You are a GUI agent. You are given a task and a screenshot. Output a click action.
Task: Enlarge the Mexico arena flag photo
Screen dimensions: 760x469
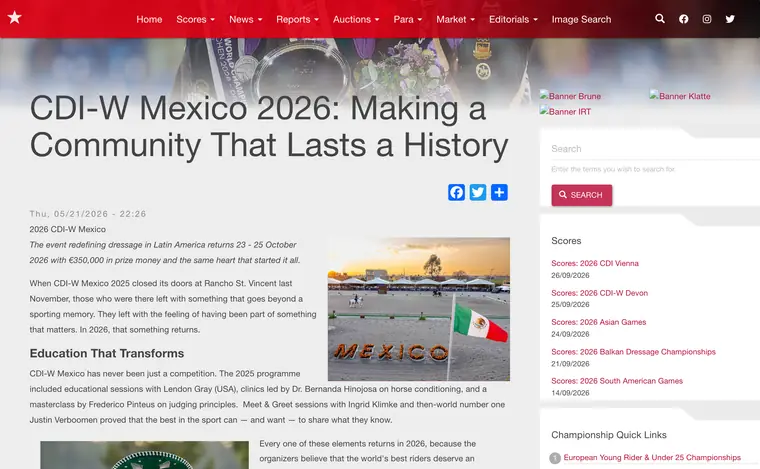point(419,309)
